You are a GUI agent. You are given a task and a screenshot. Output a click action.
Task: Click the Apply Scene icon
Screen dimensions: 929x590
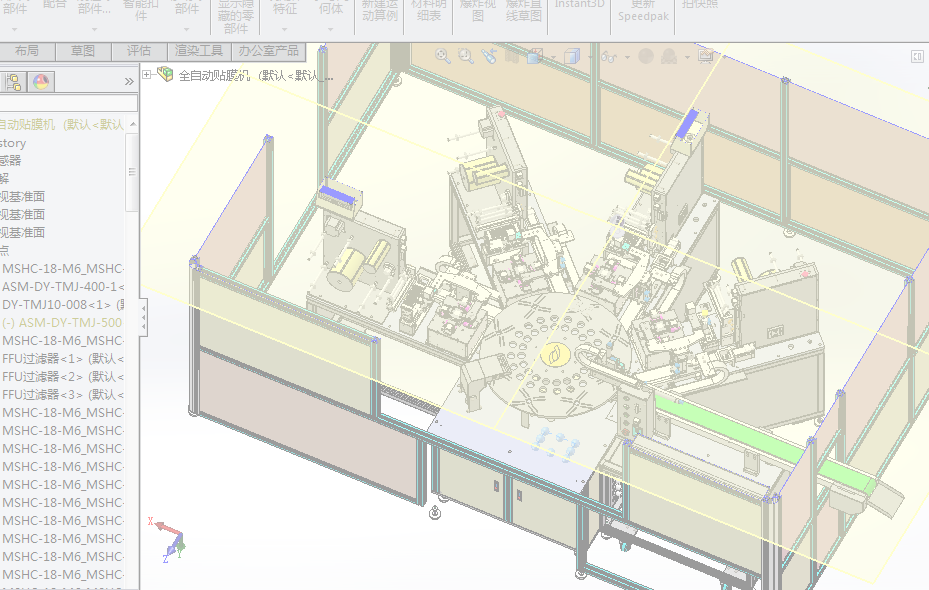(x=669, y=56)
